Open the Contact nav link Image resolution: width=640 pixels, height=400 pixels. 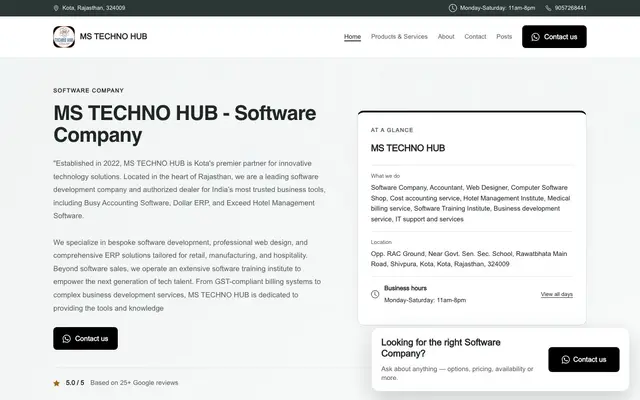point(475,36)
